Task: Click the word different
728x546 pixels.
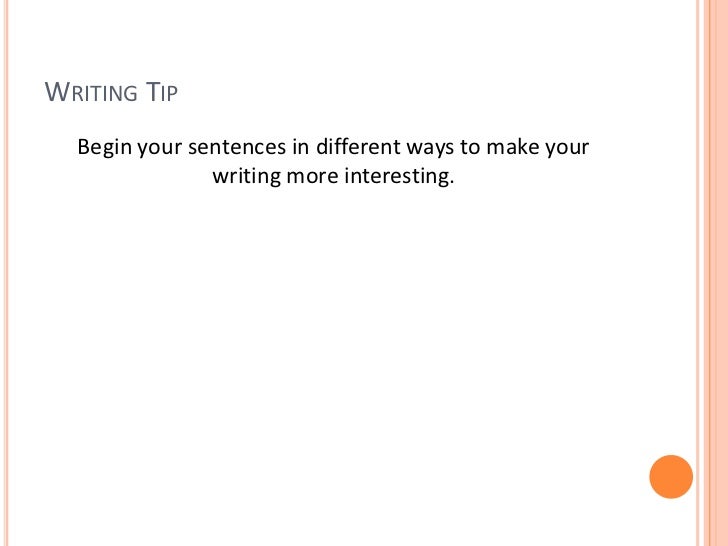Action: click(358, 149)
